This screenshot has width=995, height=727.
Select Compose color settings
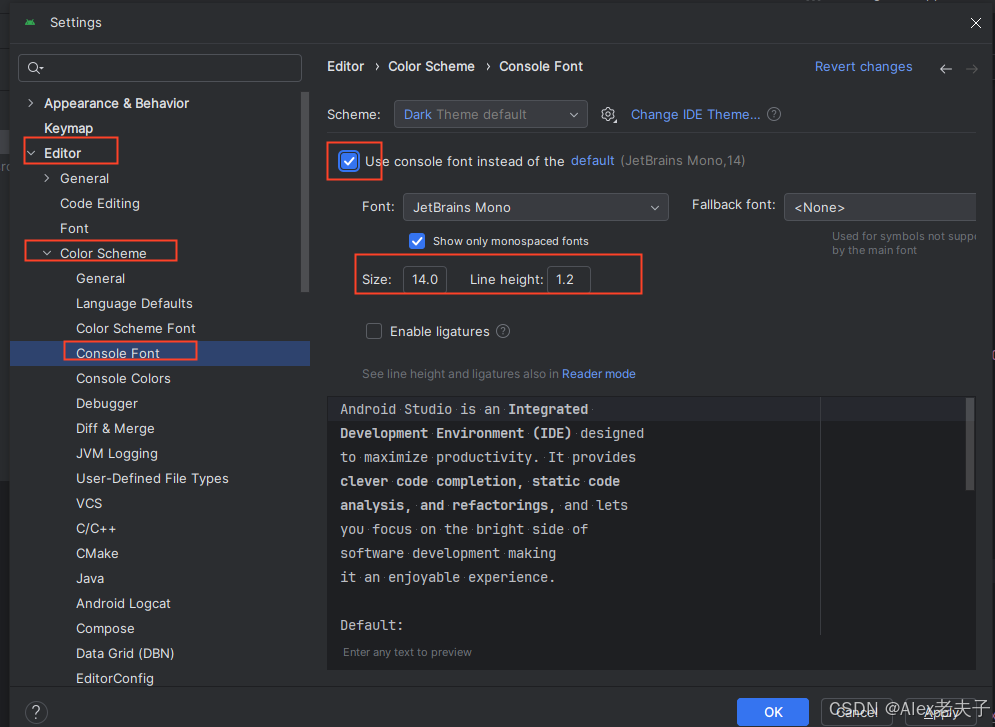pos(105,629)
